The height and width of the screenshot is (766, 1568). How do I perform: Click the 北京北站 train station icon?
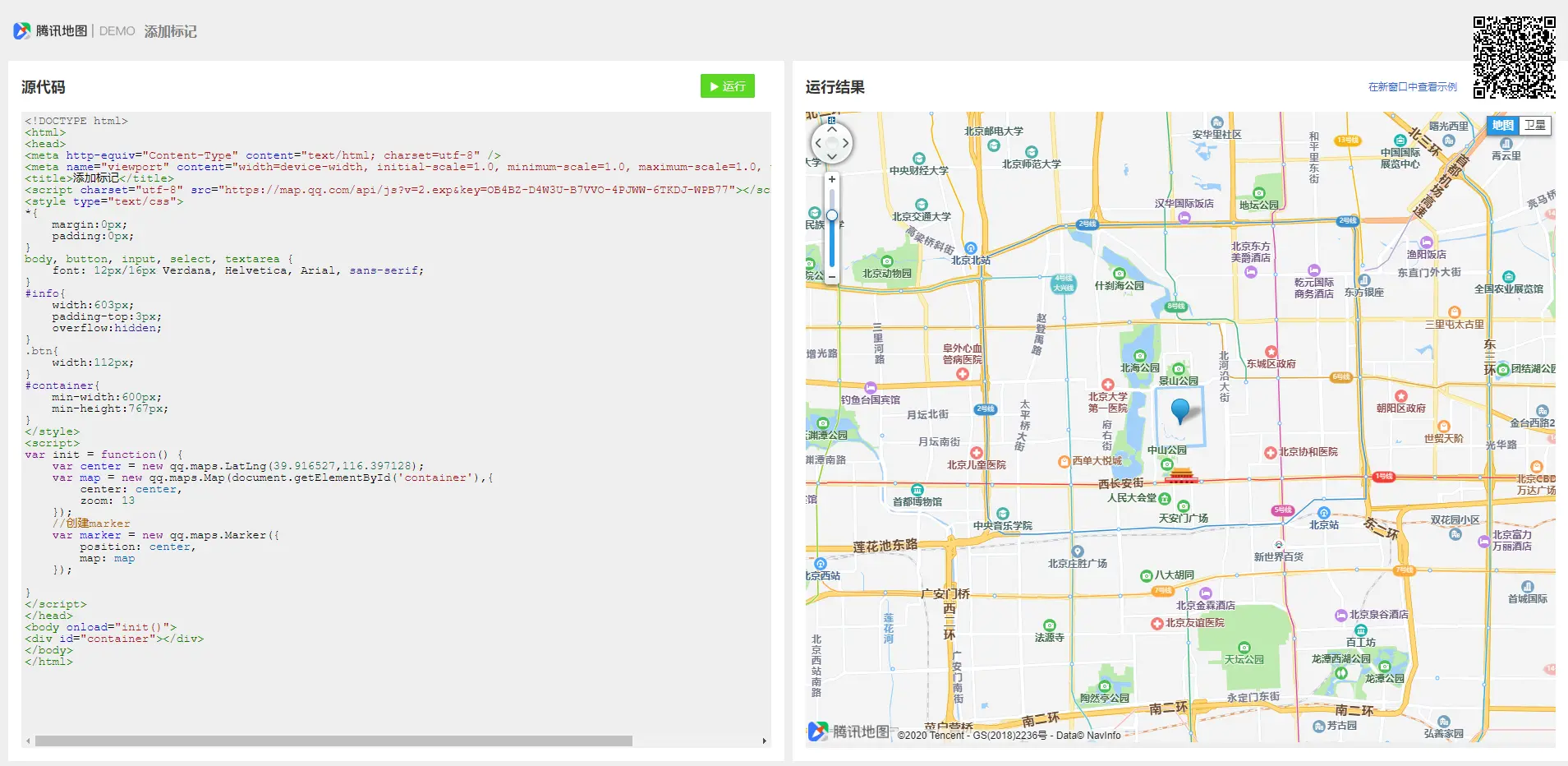tap(971, 248)
